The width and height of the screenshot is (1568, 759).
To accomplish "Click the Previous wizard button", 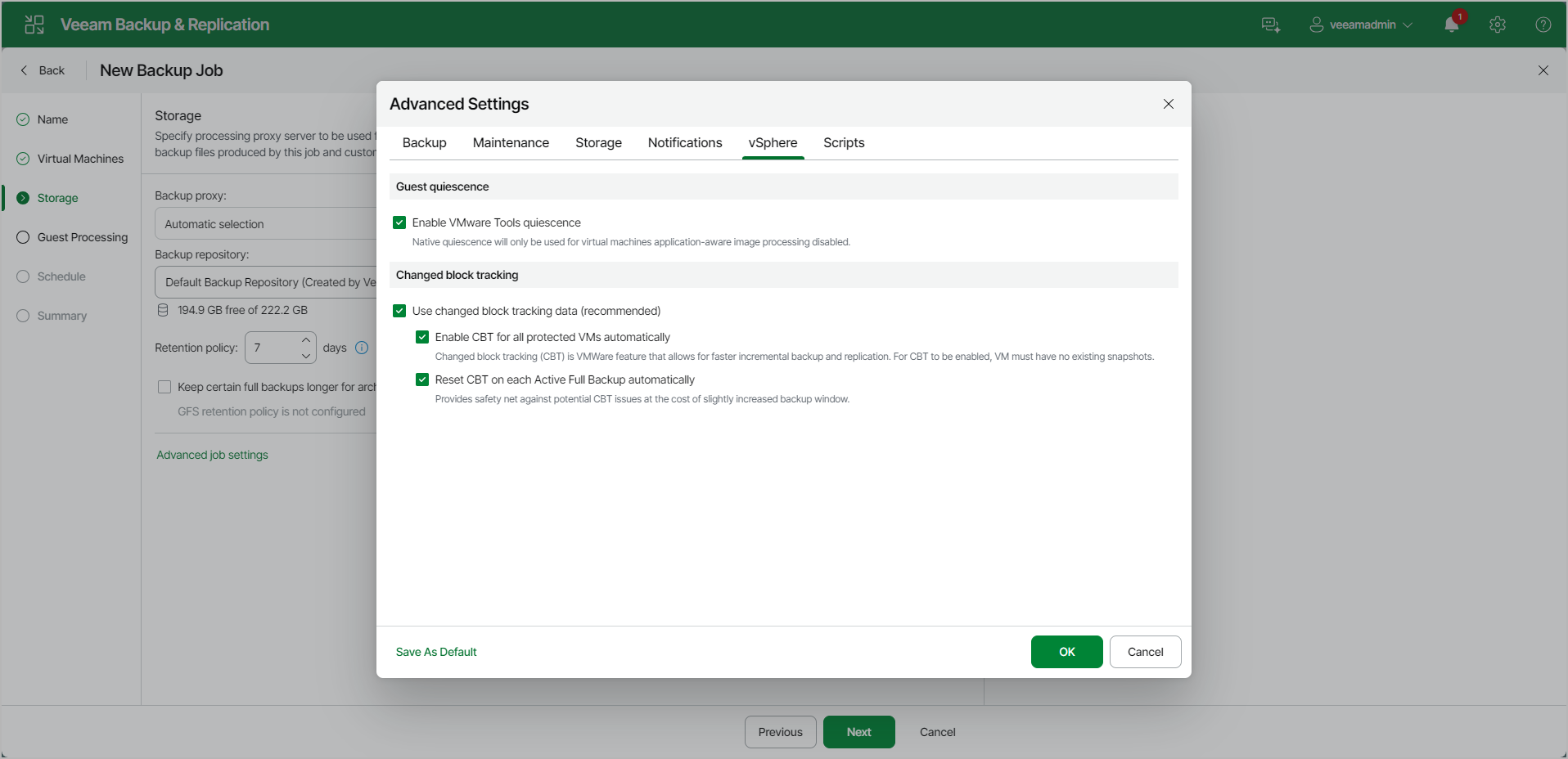I will point(780,732).
